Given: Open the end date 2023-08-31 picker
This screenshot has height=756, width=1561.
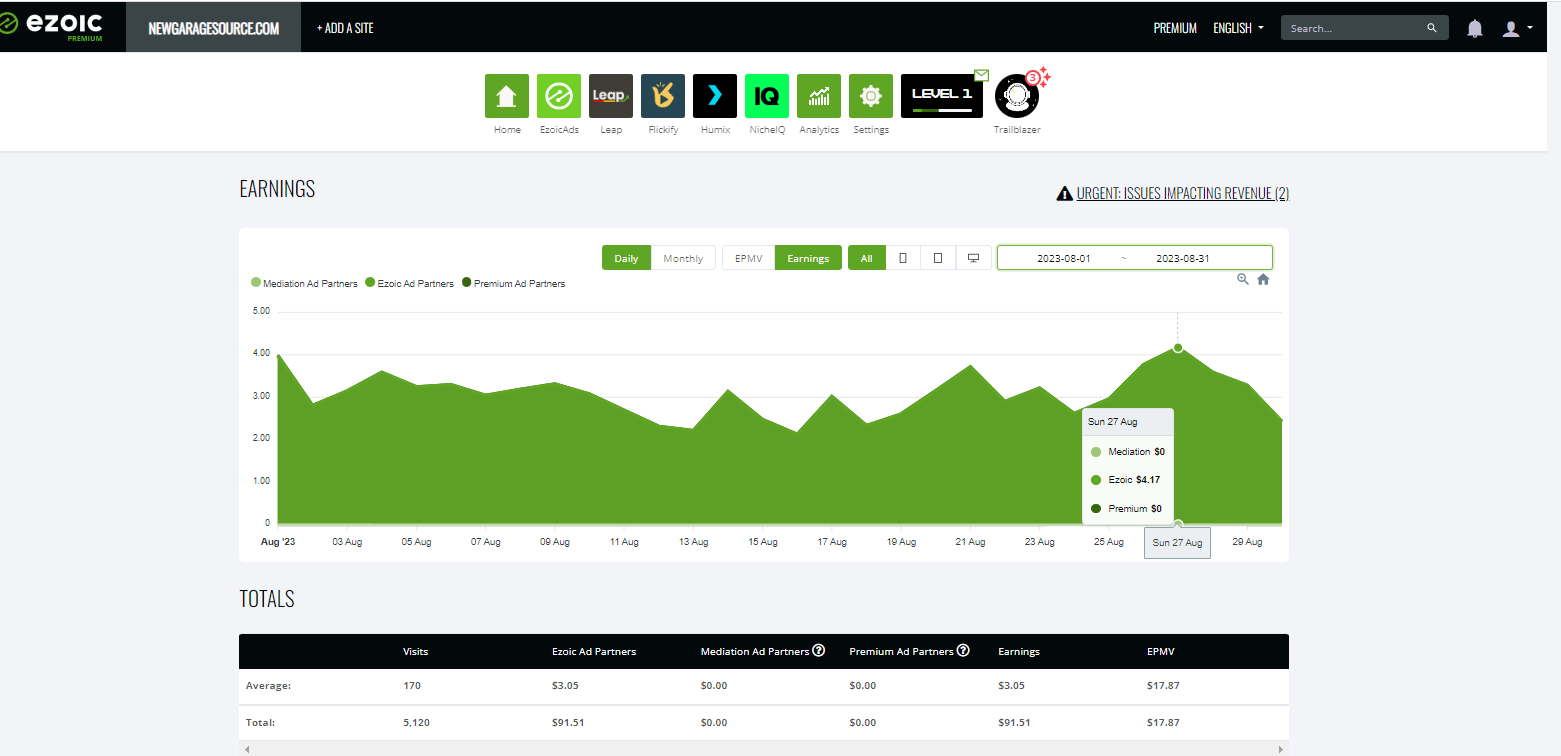Looking at the screenshot, I should coord(1183,258).
